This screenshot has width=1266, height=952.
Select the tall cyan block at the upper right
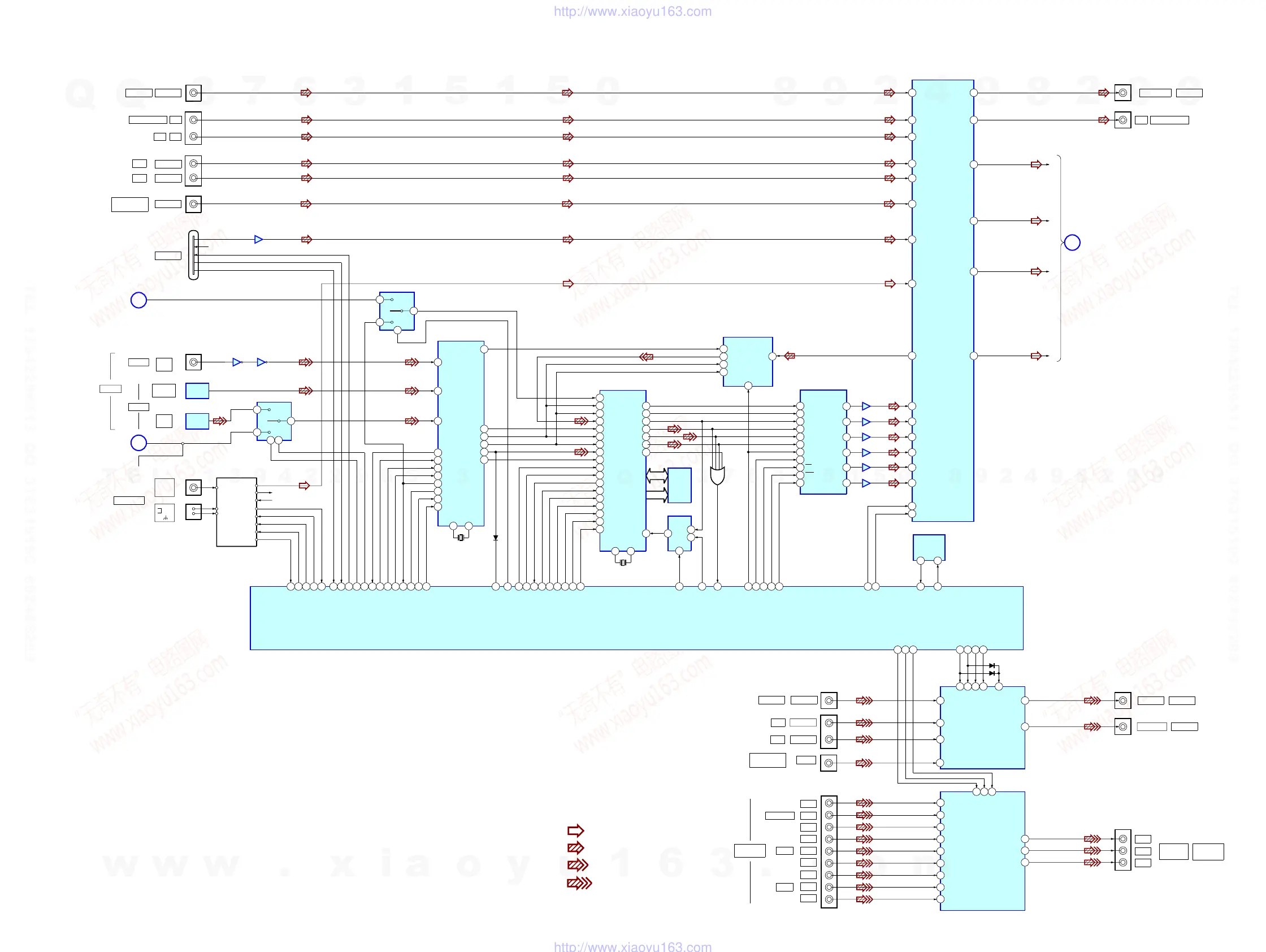tap(942, 300)
